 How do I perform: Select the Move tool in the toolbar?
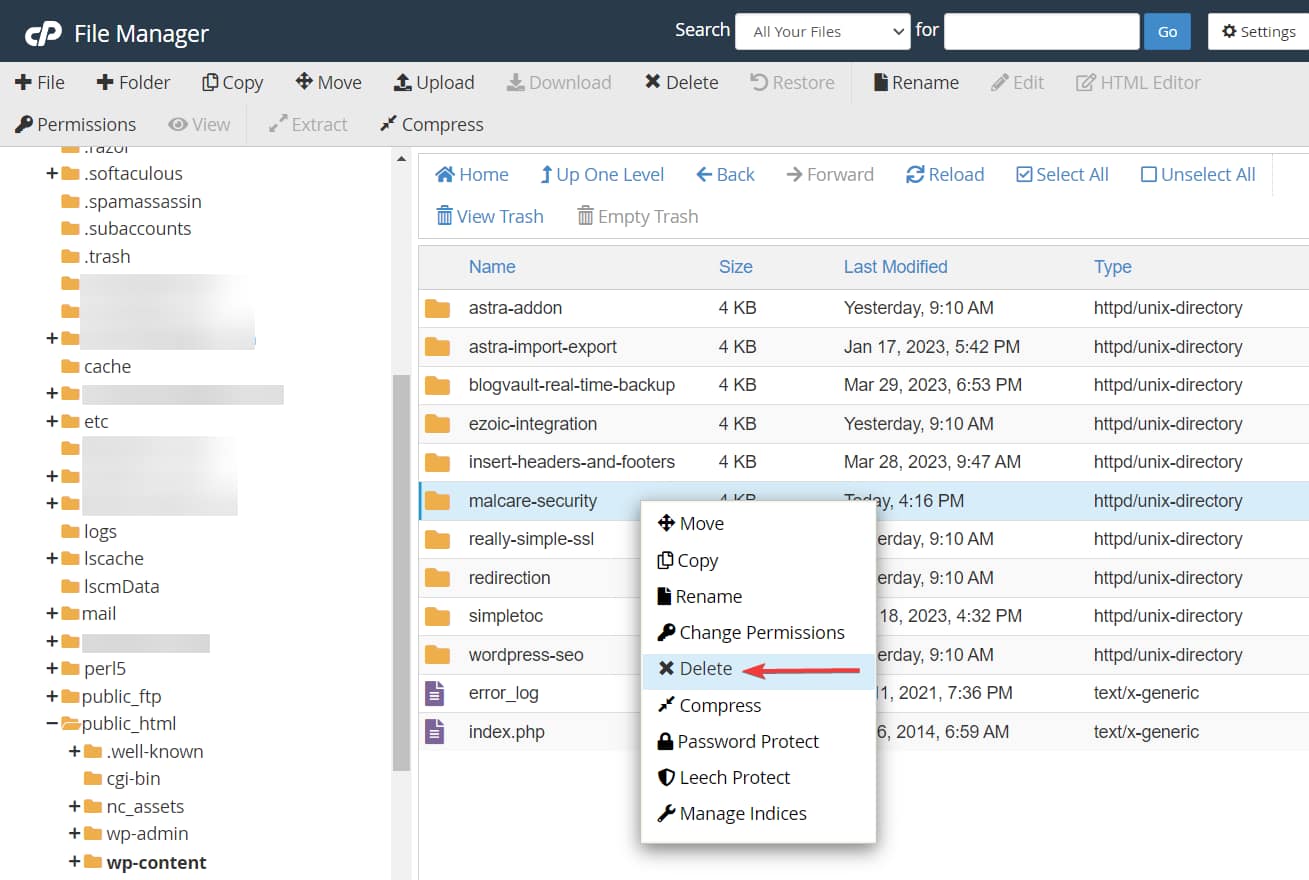(x=328, y=82)
